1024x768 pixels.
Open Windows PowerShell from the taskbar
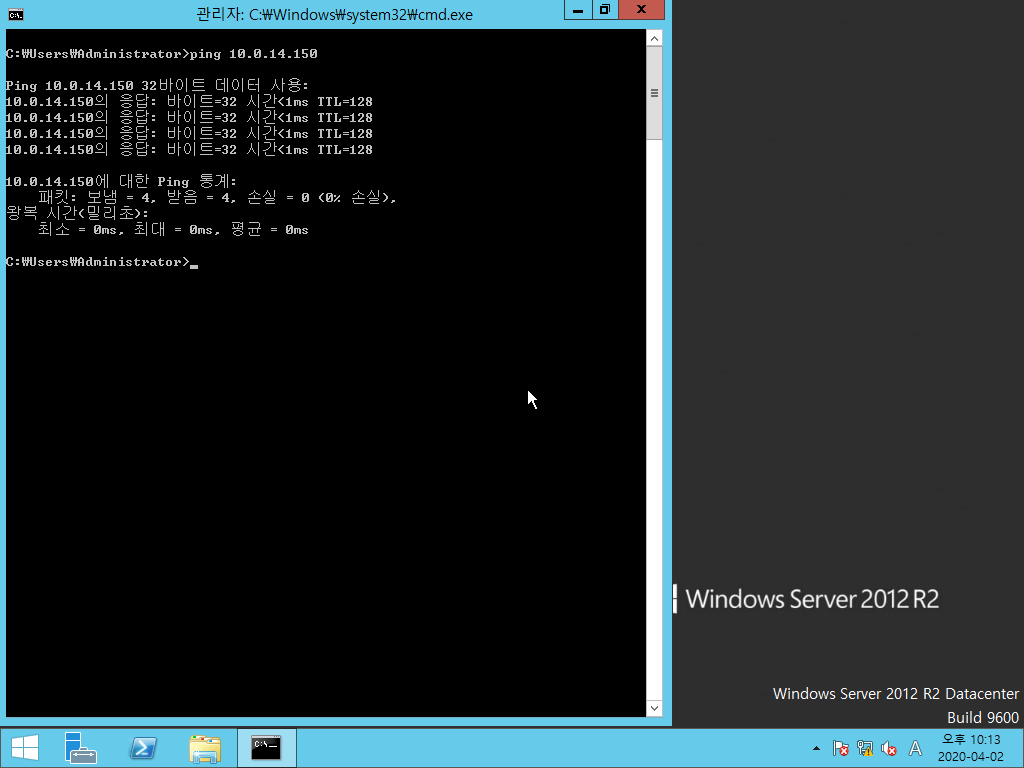coord(143,748)
